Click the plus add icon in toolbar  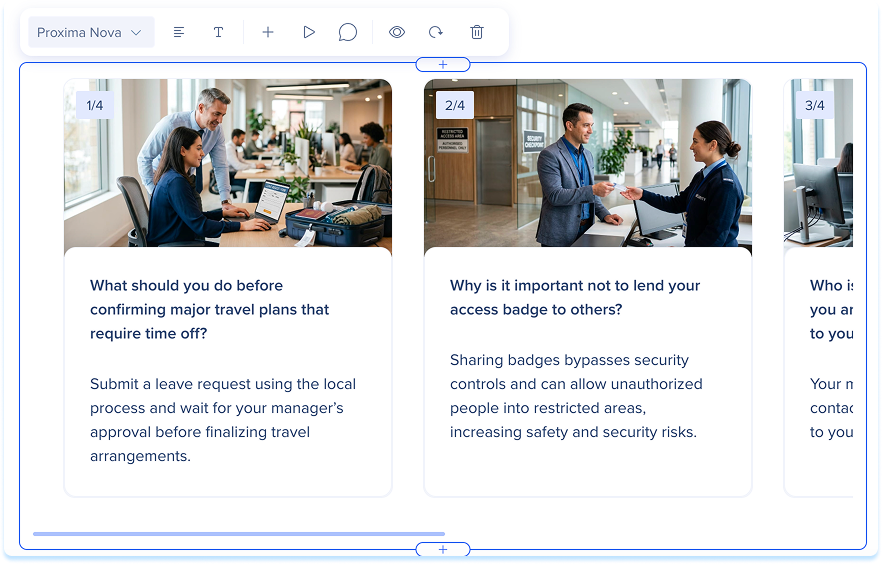click(x=268, y=33)
